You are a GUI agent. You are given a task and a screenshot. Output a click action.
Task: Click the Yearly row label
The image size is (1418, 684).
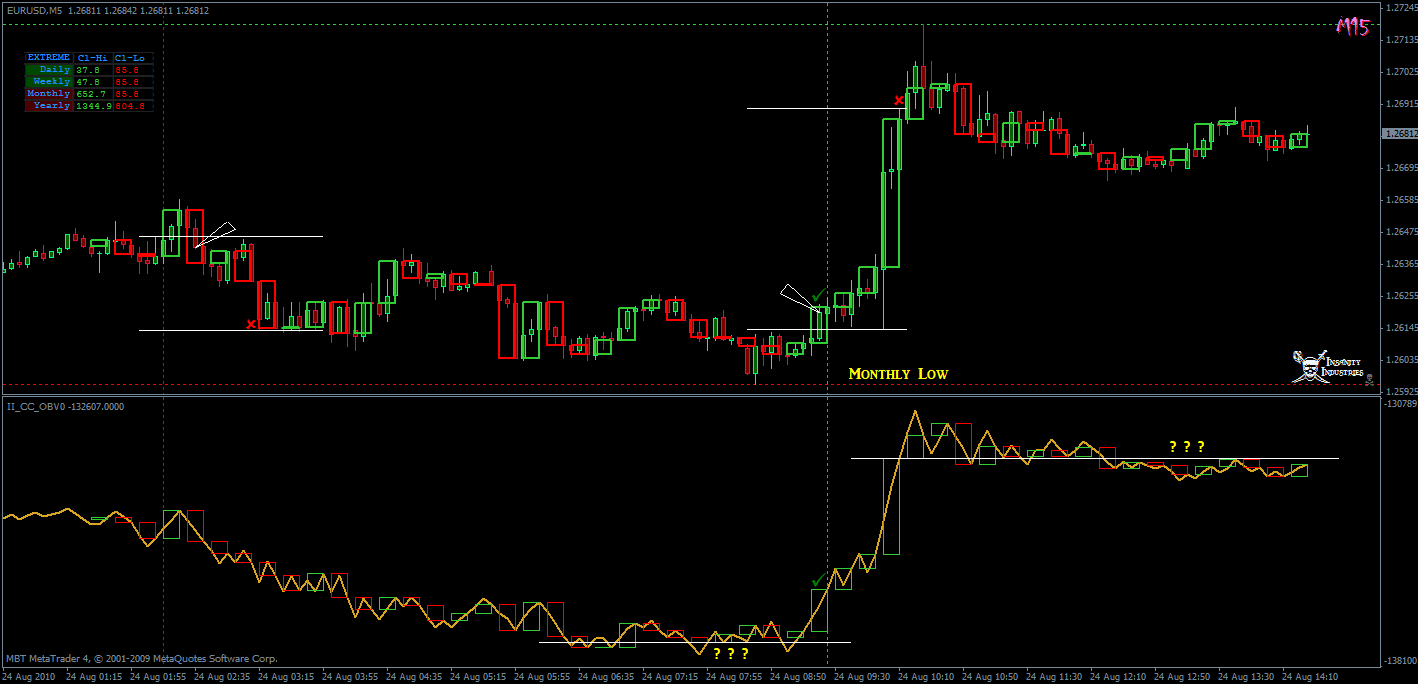click(x=49, y=105)
